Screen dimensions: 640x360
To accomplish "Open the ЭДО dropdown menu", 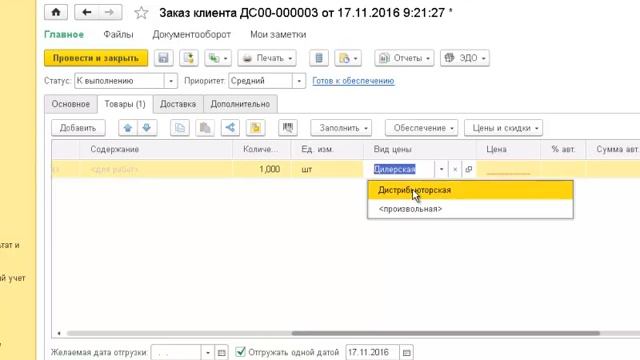I will tap(464, 58).
